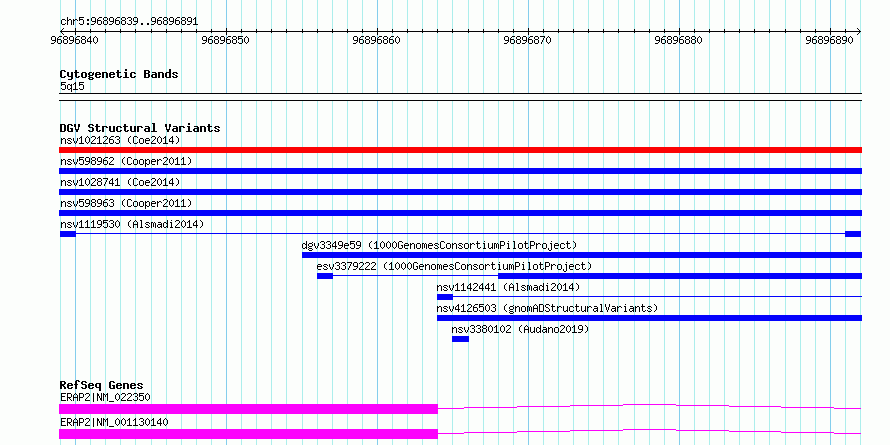Open variant label nsv1119530 (Alsmadi2014)
The image size is (890, 445).
click(x=132, y=224)
